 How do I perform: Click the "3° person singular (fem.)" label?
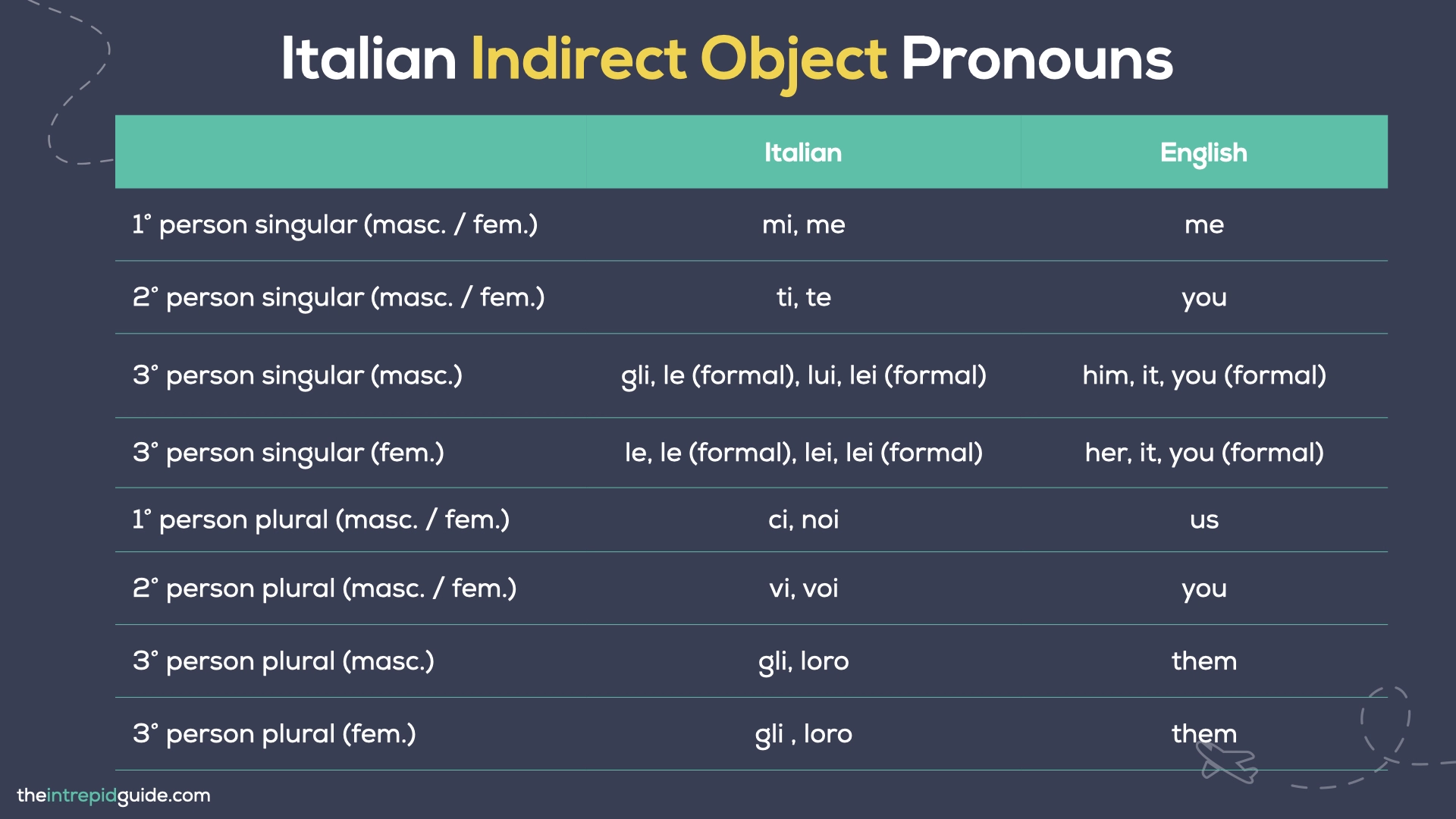tap(288, 453)
